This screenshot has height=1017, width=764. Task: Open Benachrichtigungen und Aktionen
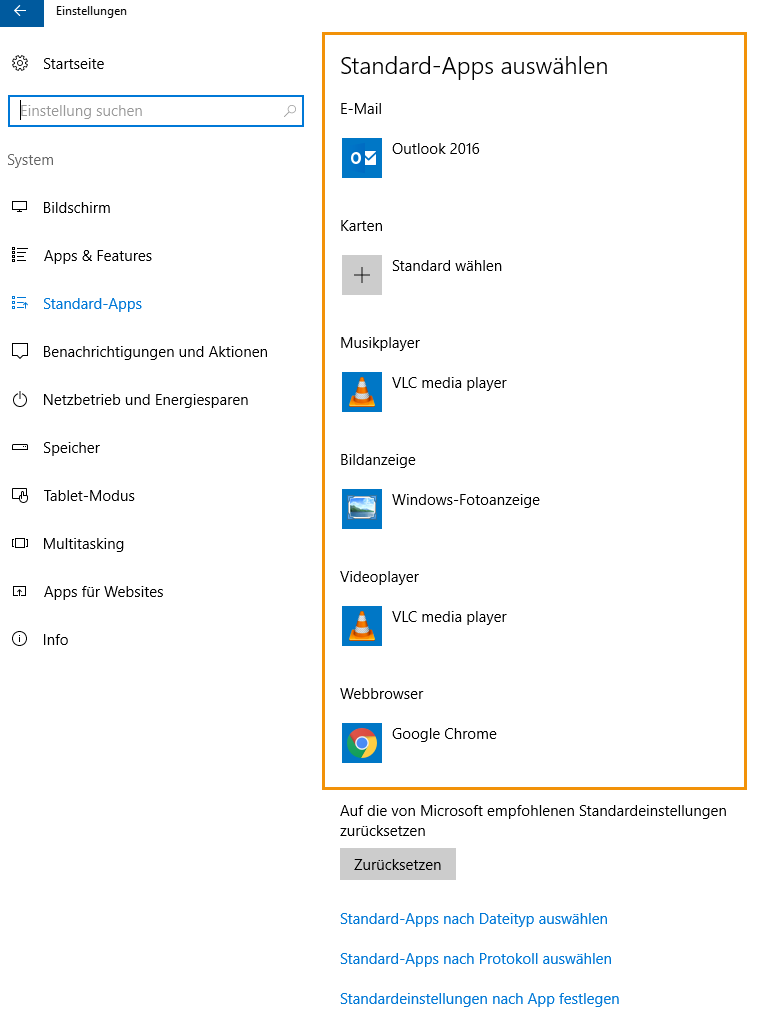point(155,352)
